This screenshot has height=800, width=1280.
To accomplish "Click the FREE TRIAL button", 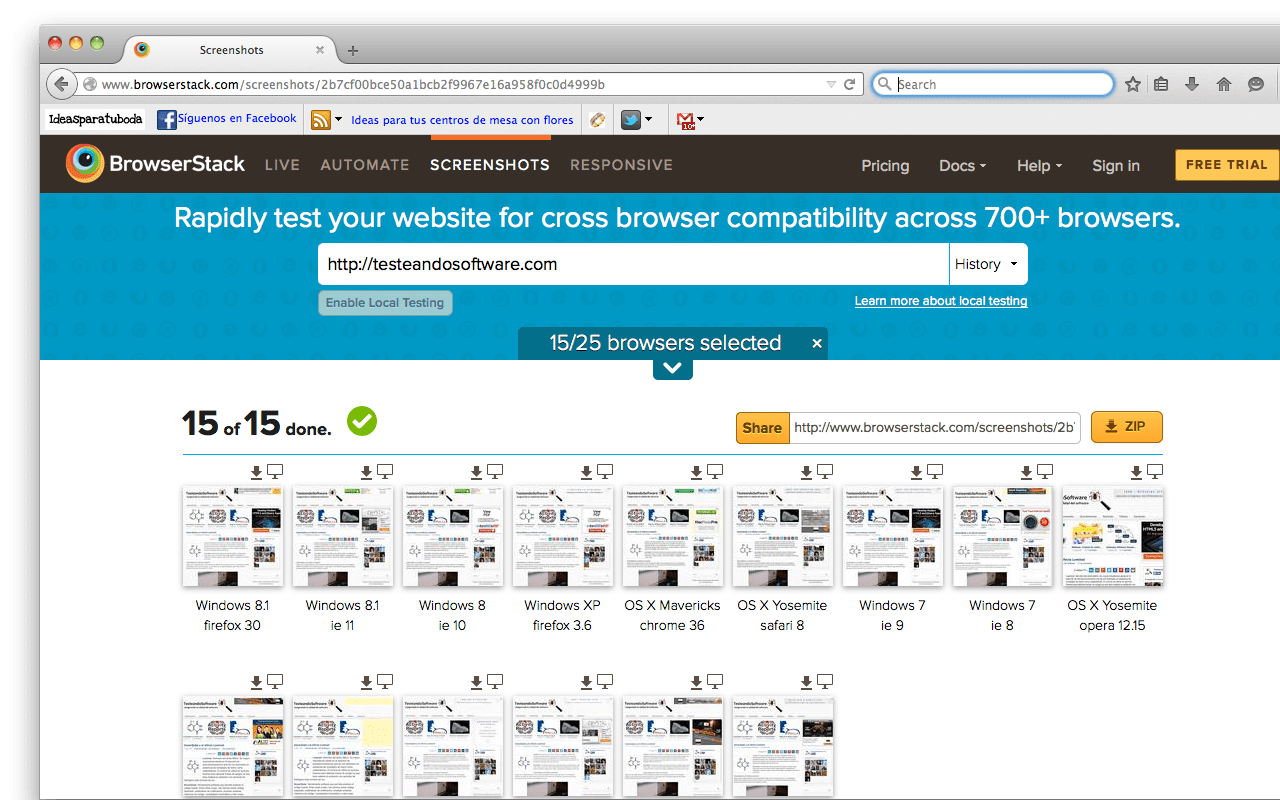I will tap(1227, 164).
